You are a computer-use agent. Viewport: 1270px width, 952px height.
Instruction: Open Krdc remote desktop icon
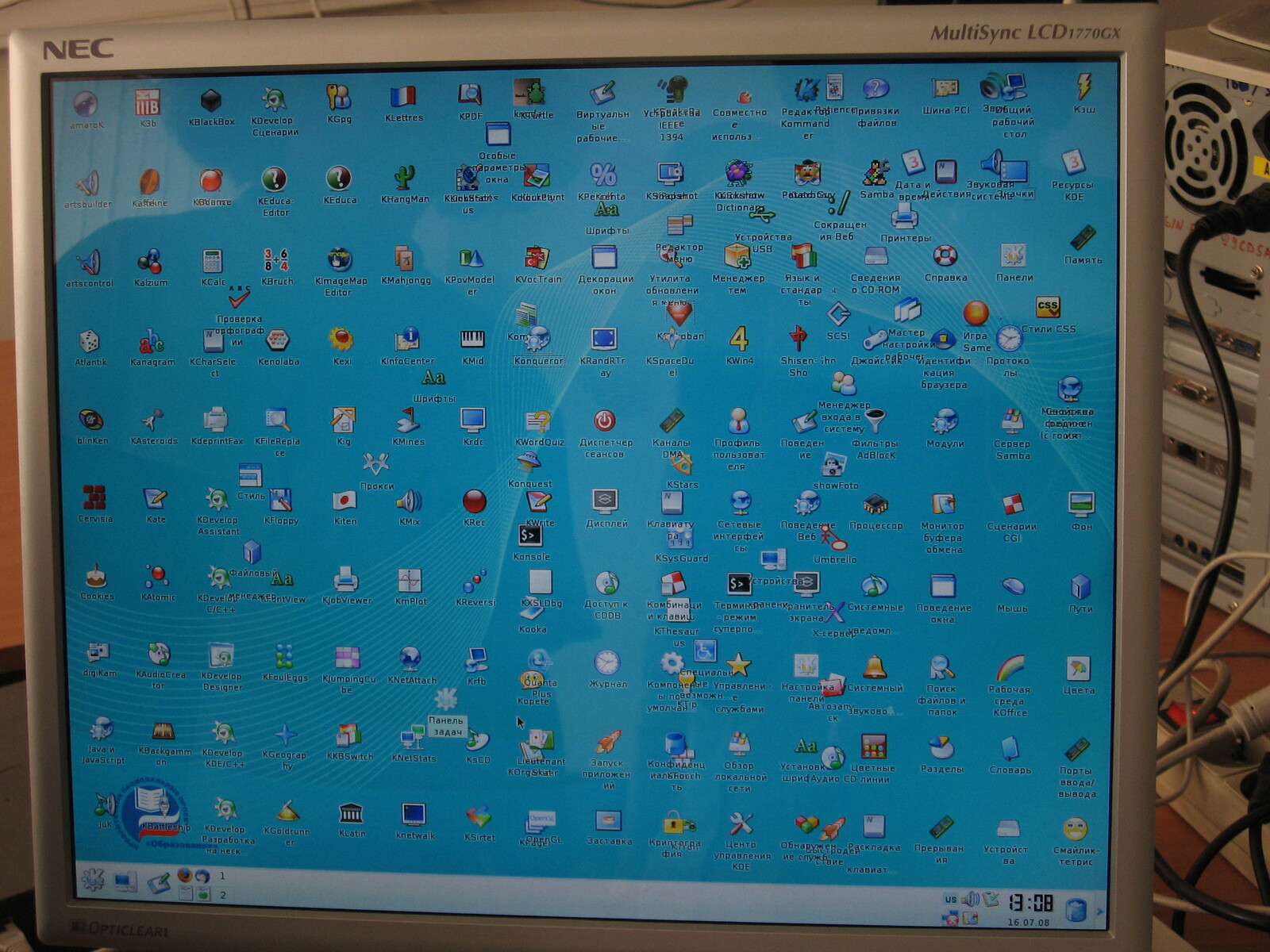[x=473, y=420]
